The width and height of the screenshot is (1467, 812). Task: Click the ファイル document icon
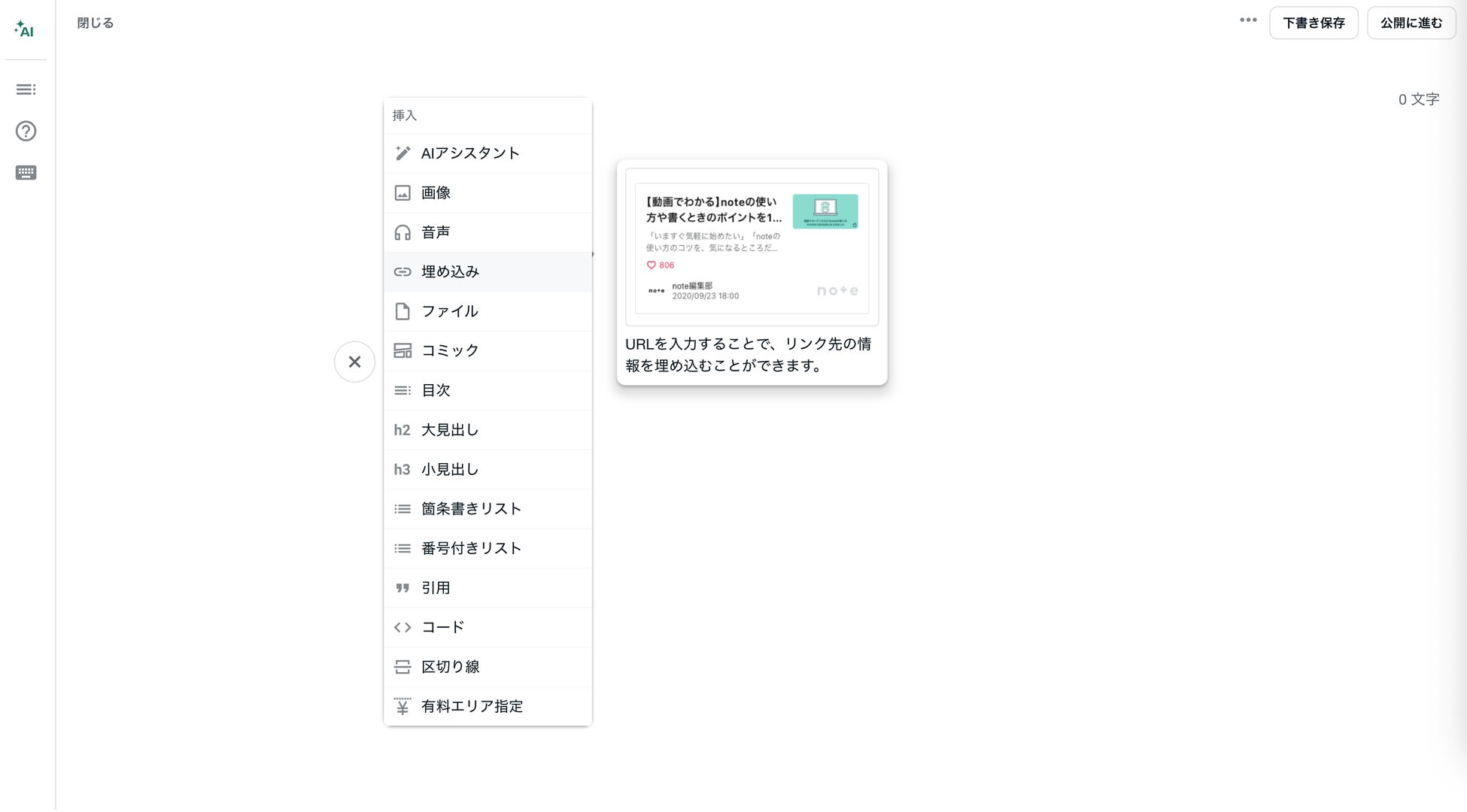click(x=402, y=311)
